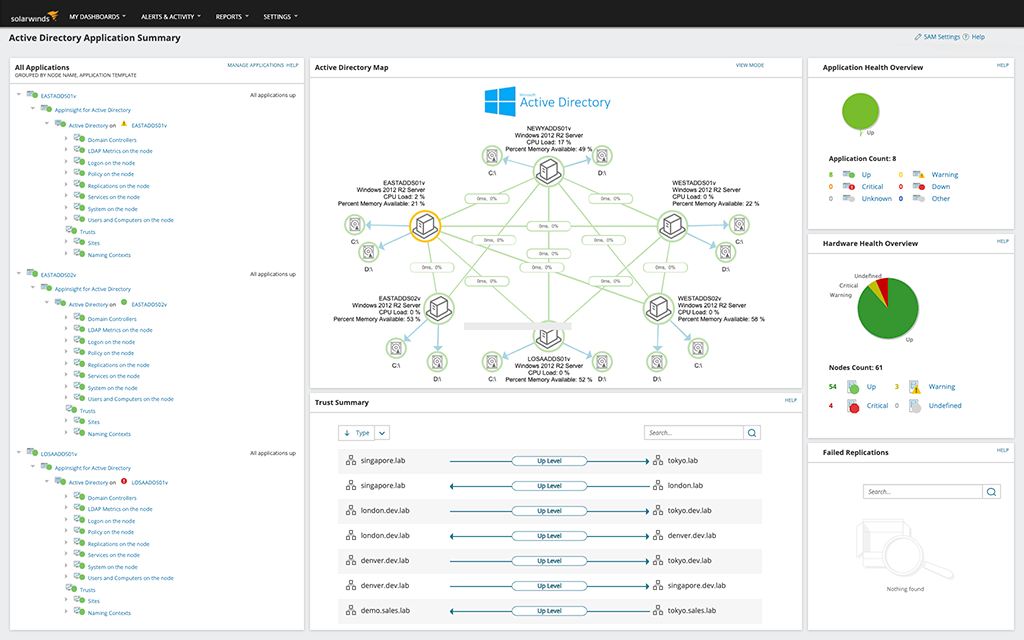Toggle Type sort direction in Trust Summary
The image size is (1024, 640).
pyautogui.click(x=357, y=433)
